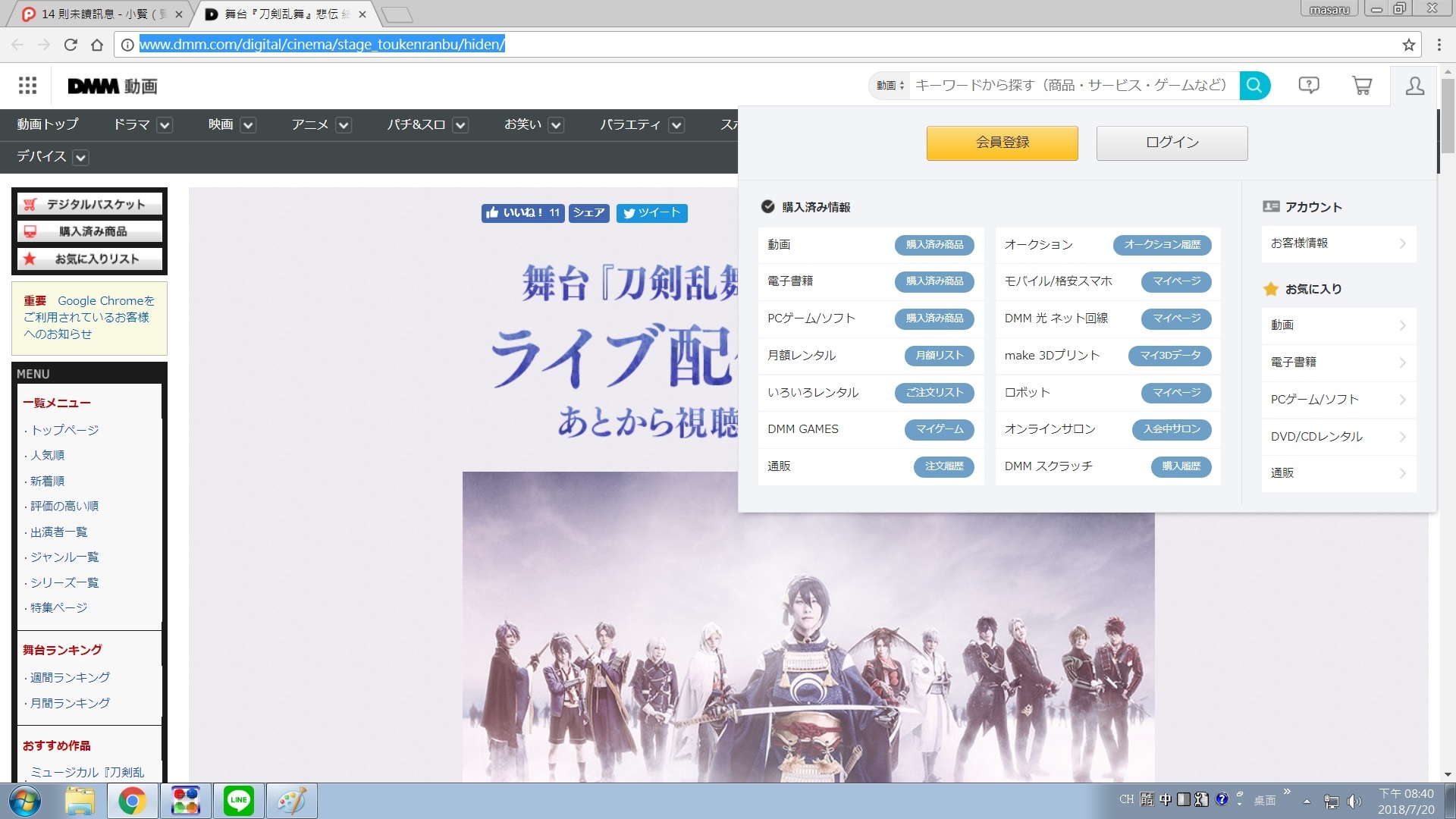Open お客様情報 account row
1456x819 pixels.
click(1338, 243)
